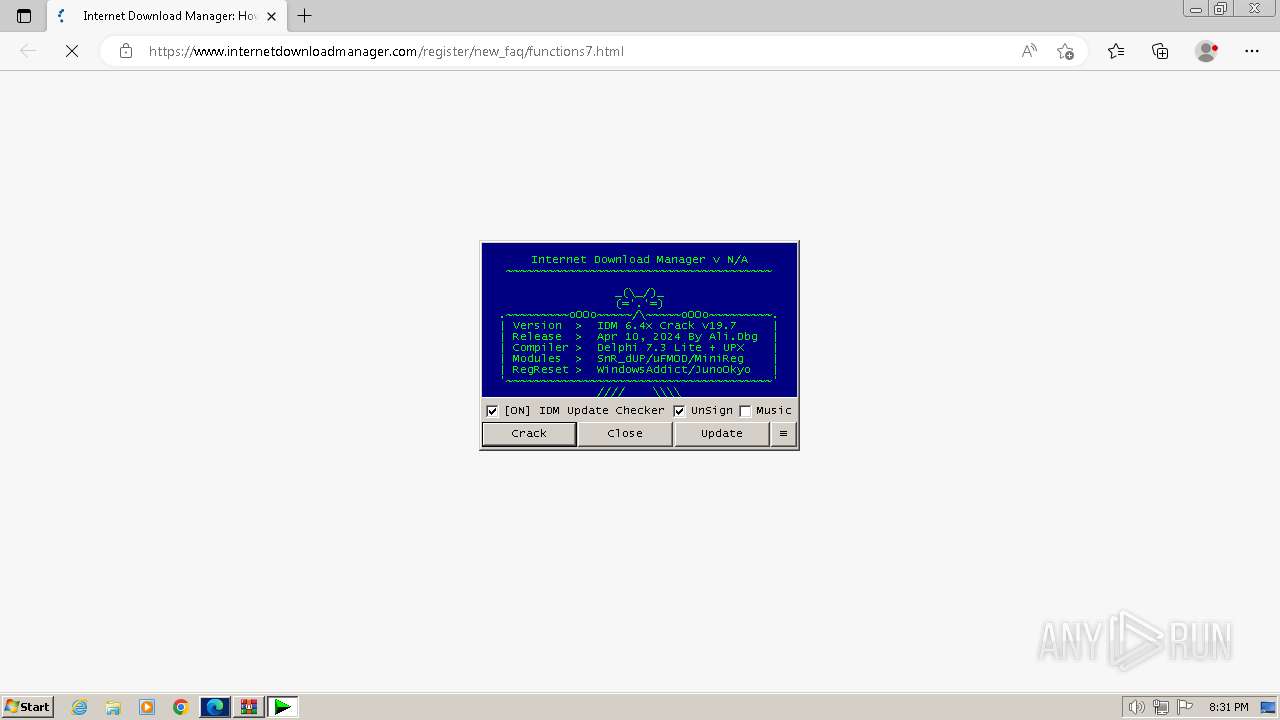Select the Internet Download Manager browser tab
The image size is (1280, 720).
(x=167, y=16)
